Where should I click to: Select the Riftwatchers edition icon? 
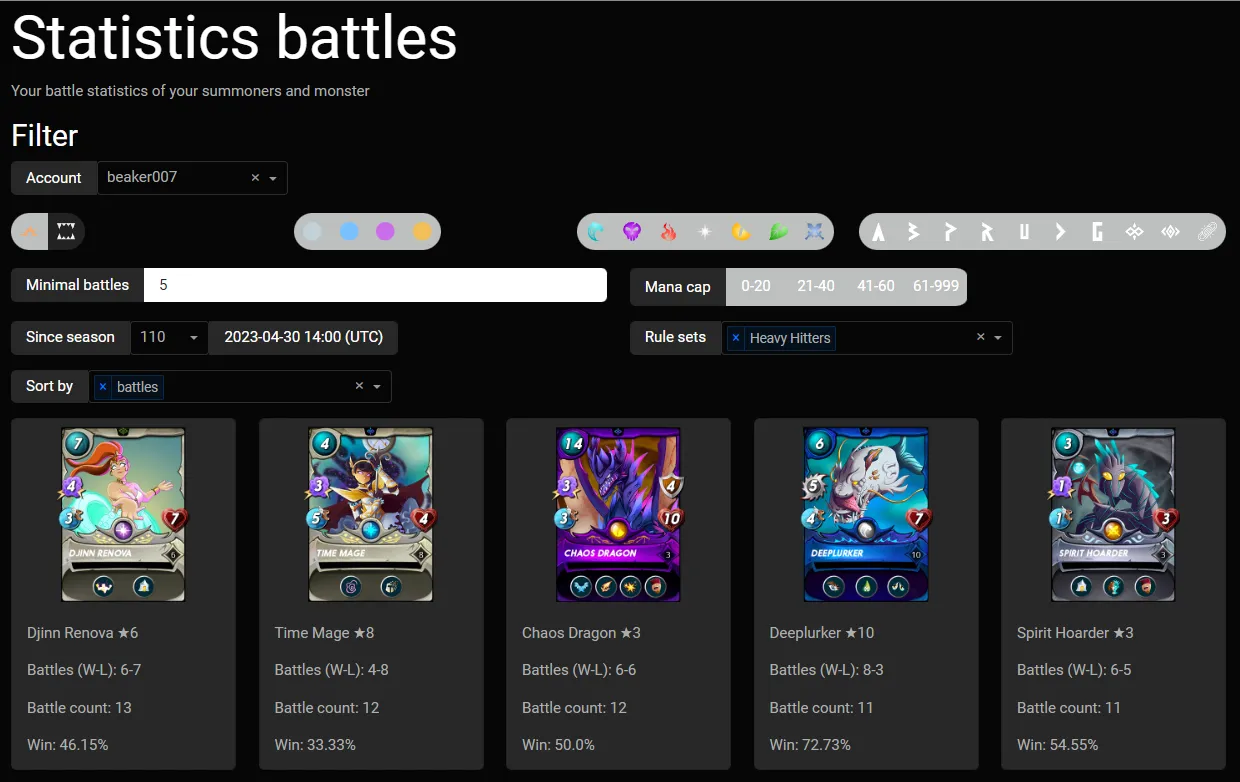coord(1170,232)
